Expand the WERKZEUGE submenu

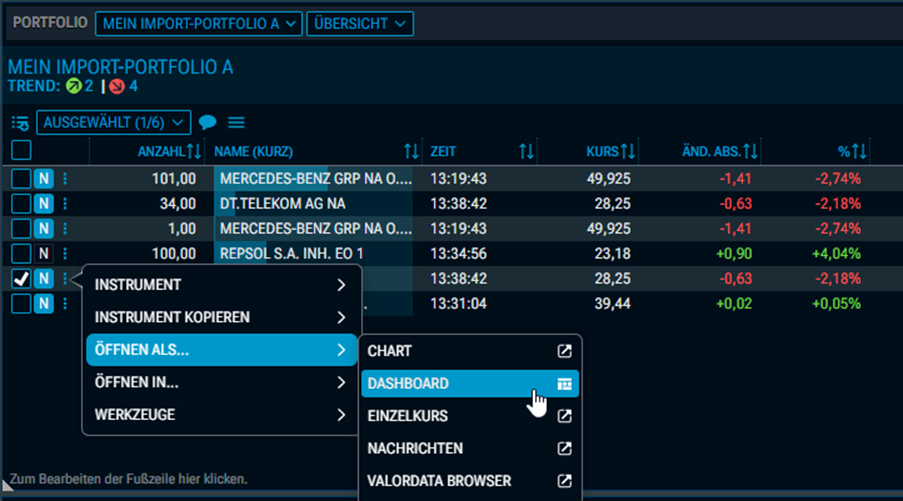pyautogui.click(x=222, y=415)
